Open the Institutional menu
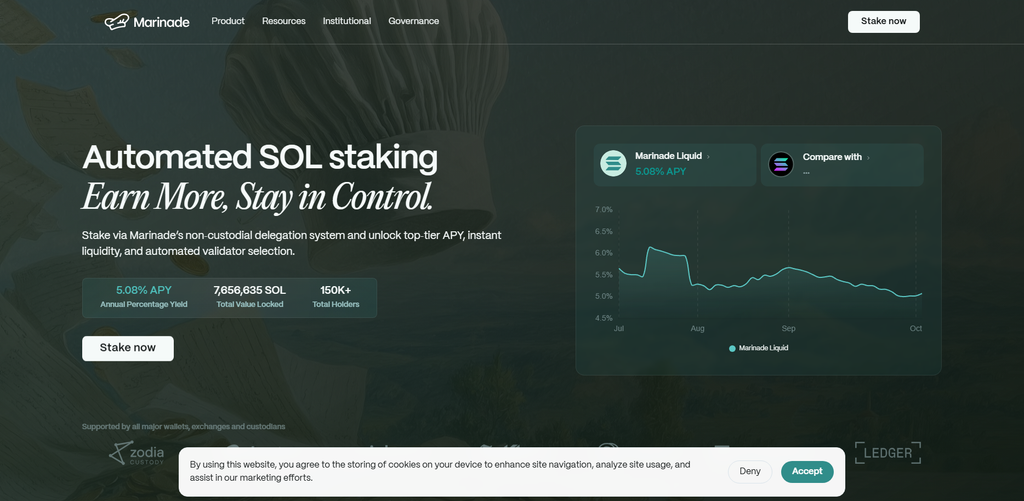The height and width of the screenshot is (501, 1024). tap(347, 21)
